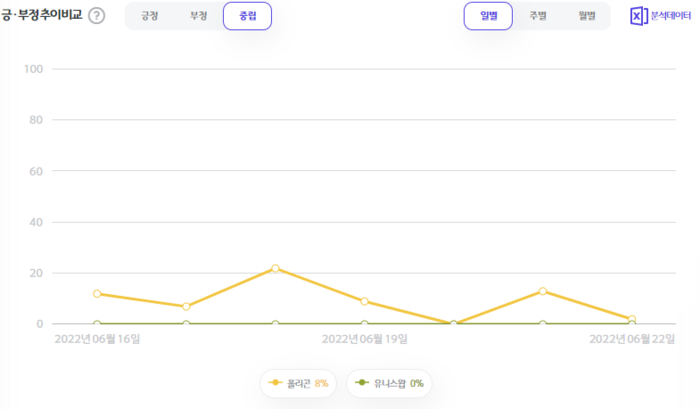Image resolution: width=700 pixels, height=409 pixels.
Task: Click the yellow 폴리곤 legend marker icon
Action: click(275, 383)
